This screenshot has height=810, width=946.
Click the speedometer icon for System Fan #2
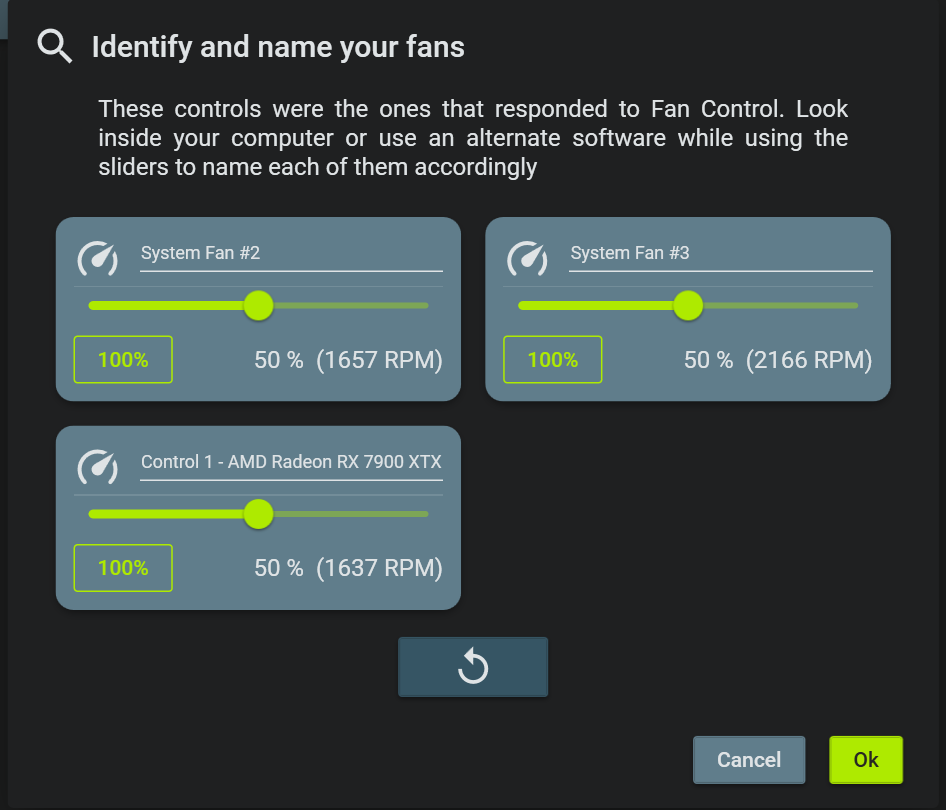point(98,258)
